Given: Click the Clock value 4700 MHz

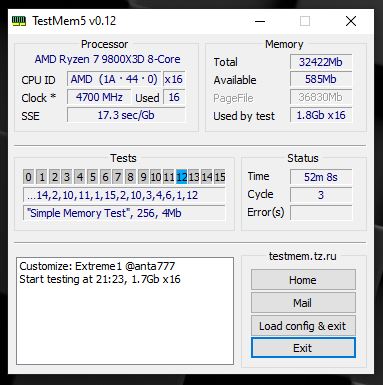Looking at the screenshot, I should 99,97.
